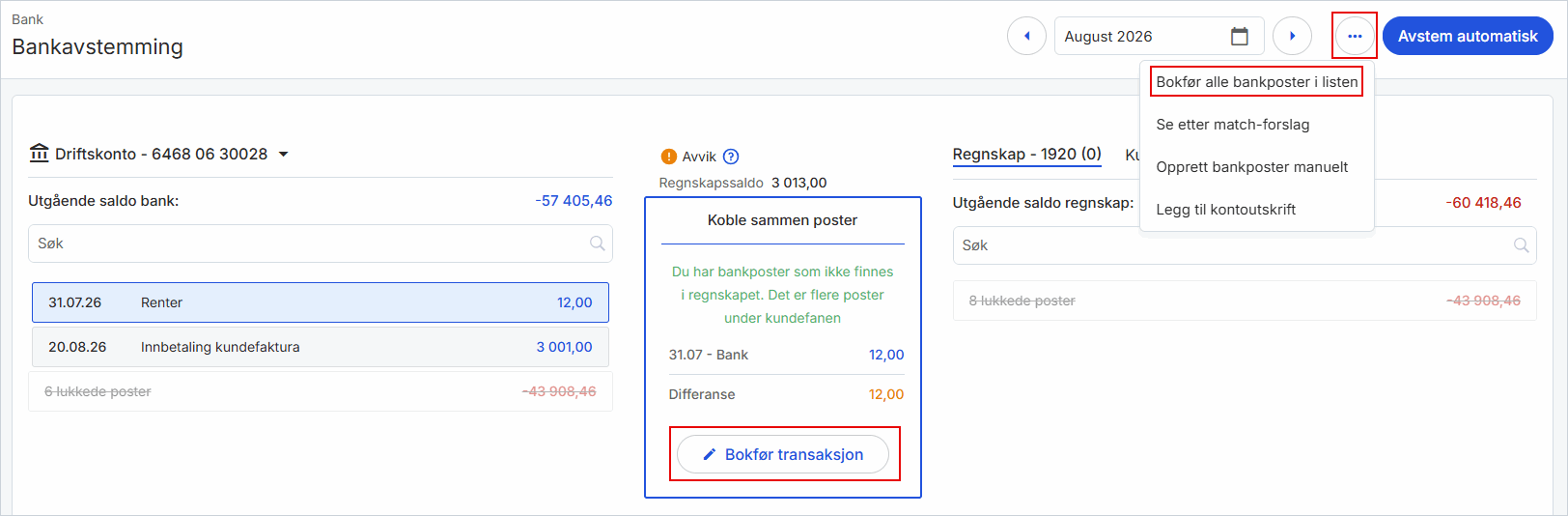Expand the 8 lukkede poster regnskap row
Image resolution: width=1568 pixels, height=516 pixels.
tap(1245, 301)
